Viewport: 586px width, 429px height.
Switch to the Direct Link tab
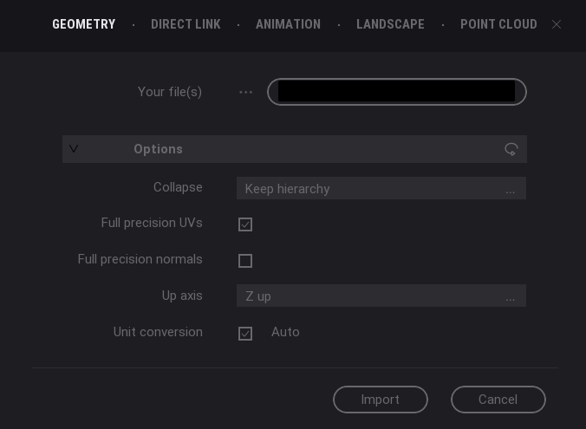[x=186, y=24]
